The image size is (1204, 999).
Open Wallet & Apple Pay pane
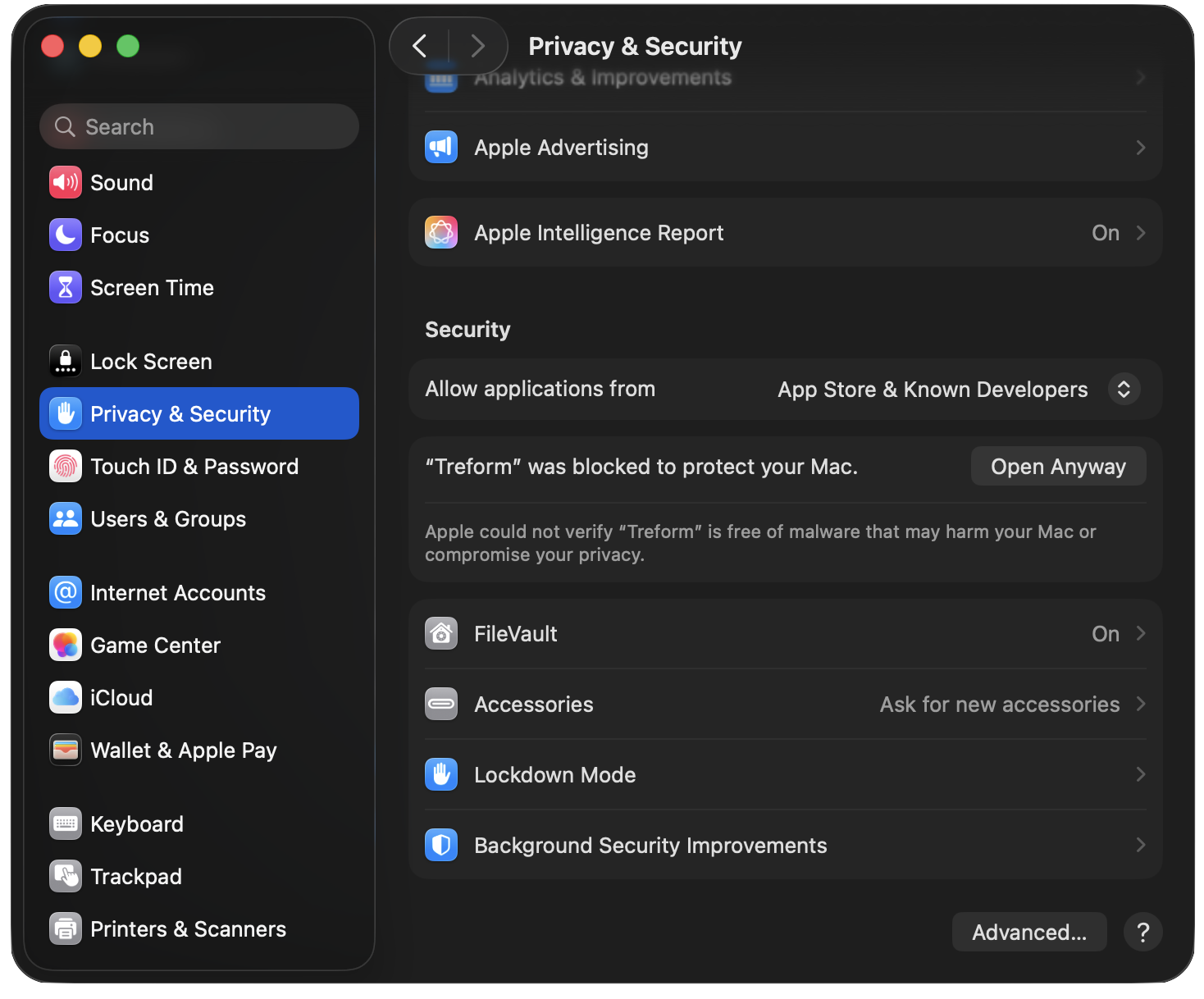(199, 750)
